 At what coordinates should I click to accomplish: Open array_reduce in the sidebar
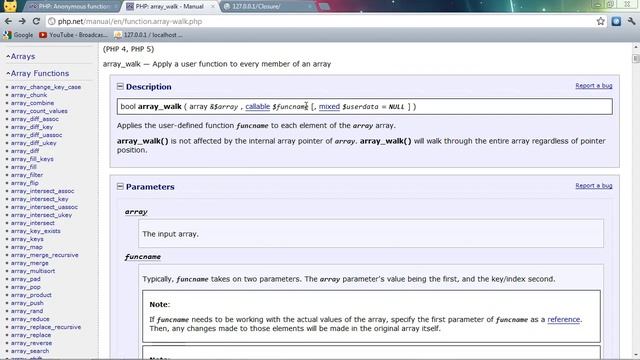[30, 319]
